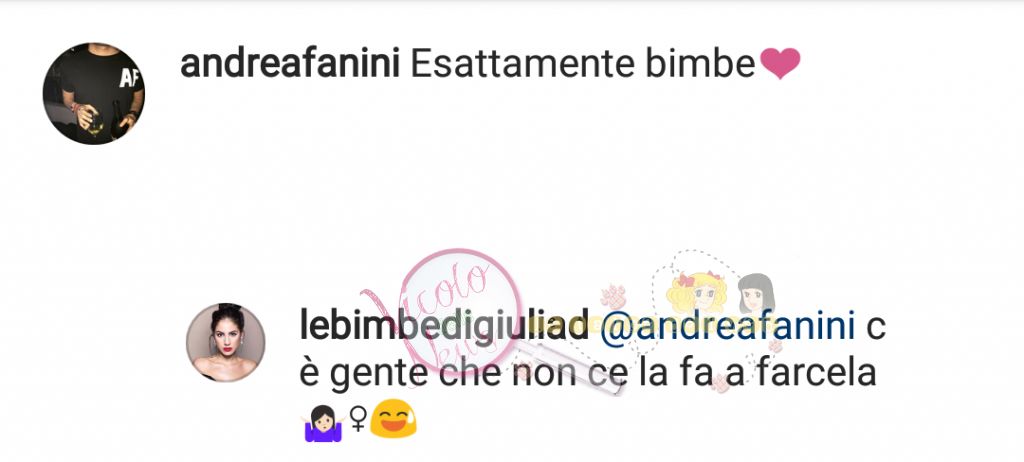Click the shrugging woman emoji
Image resolution: width=1024 pixels, height=462 pixels.
coord(323,423)
